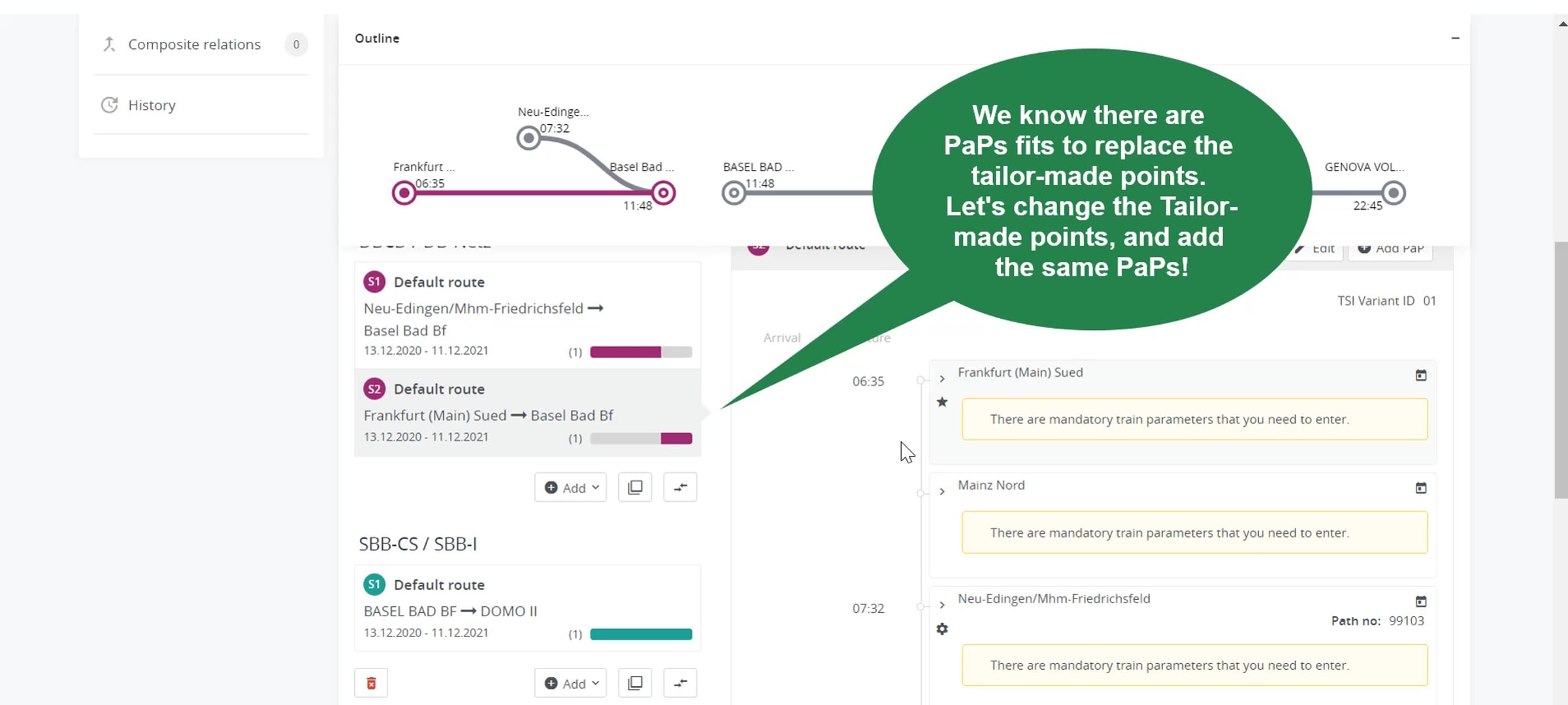
Task: Click copy icon under DB Netz routes
Action: (x=635, y=487)
